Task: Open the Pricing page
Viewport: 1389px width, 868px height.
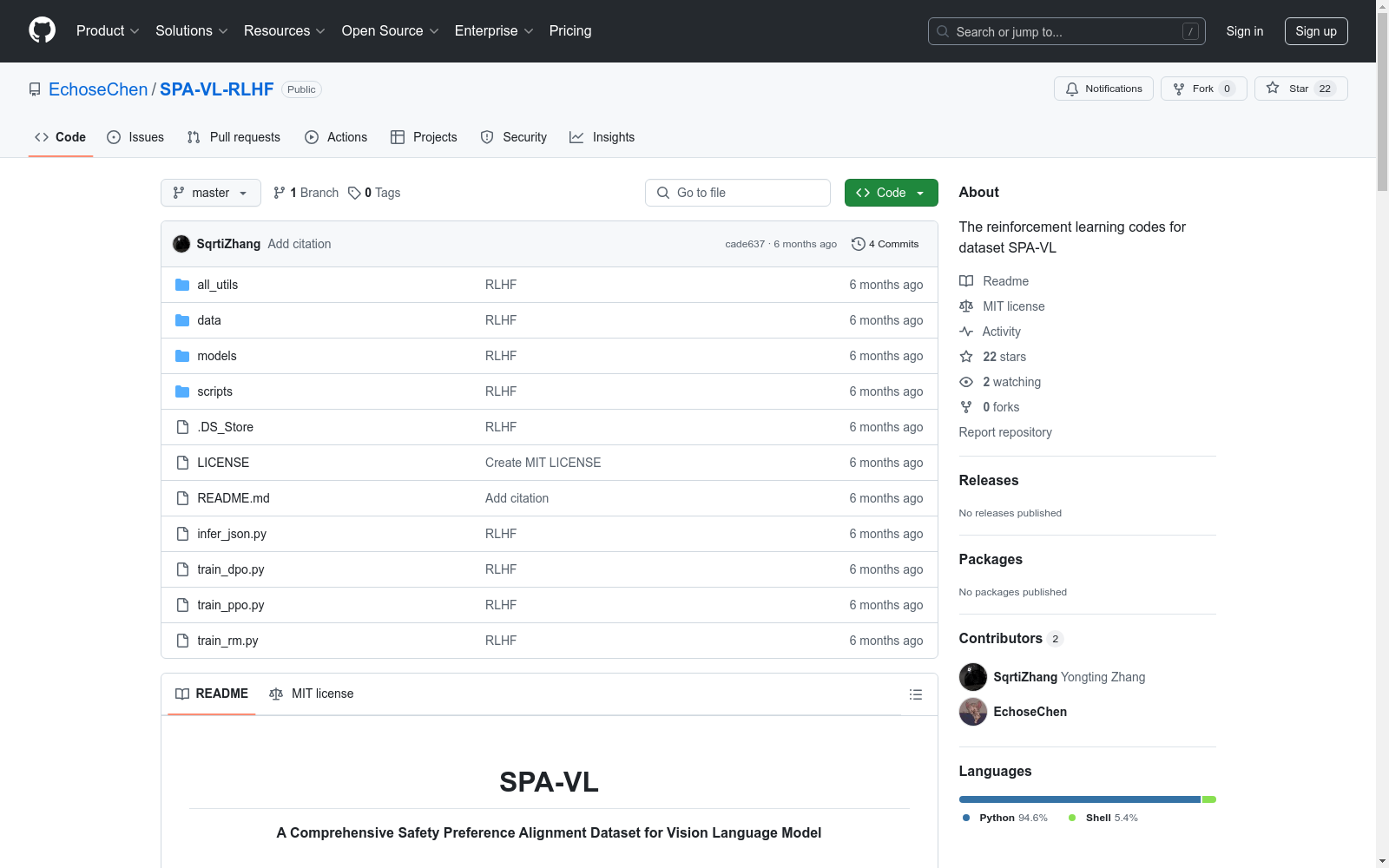Action: 570,30
